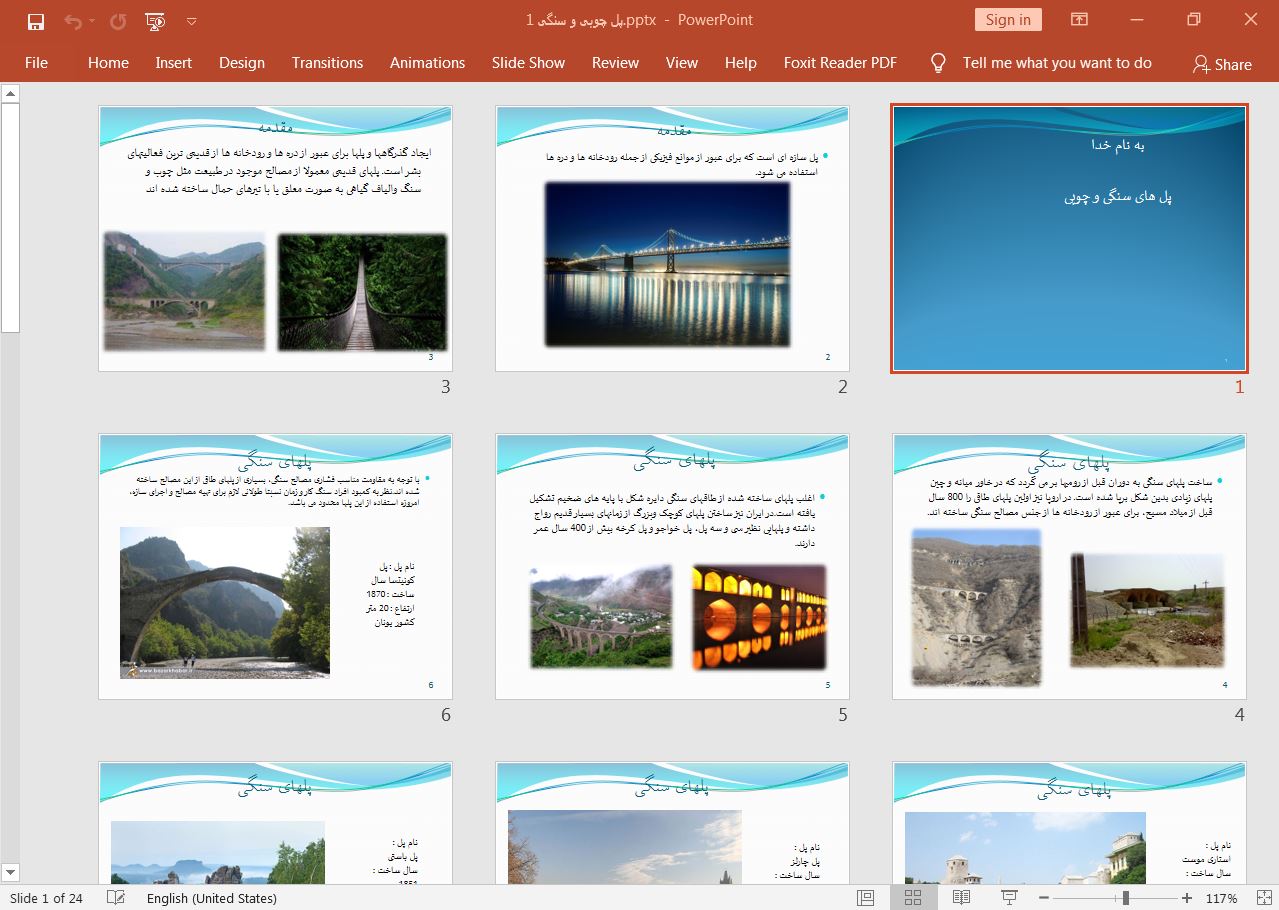
Task: Switch to Reading View
Action: tap(961, 898)
